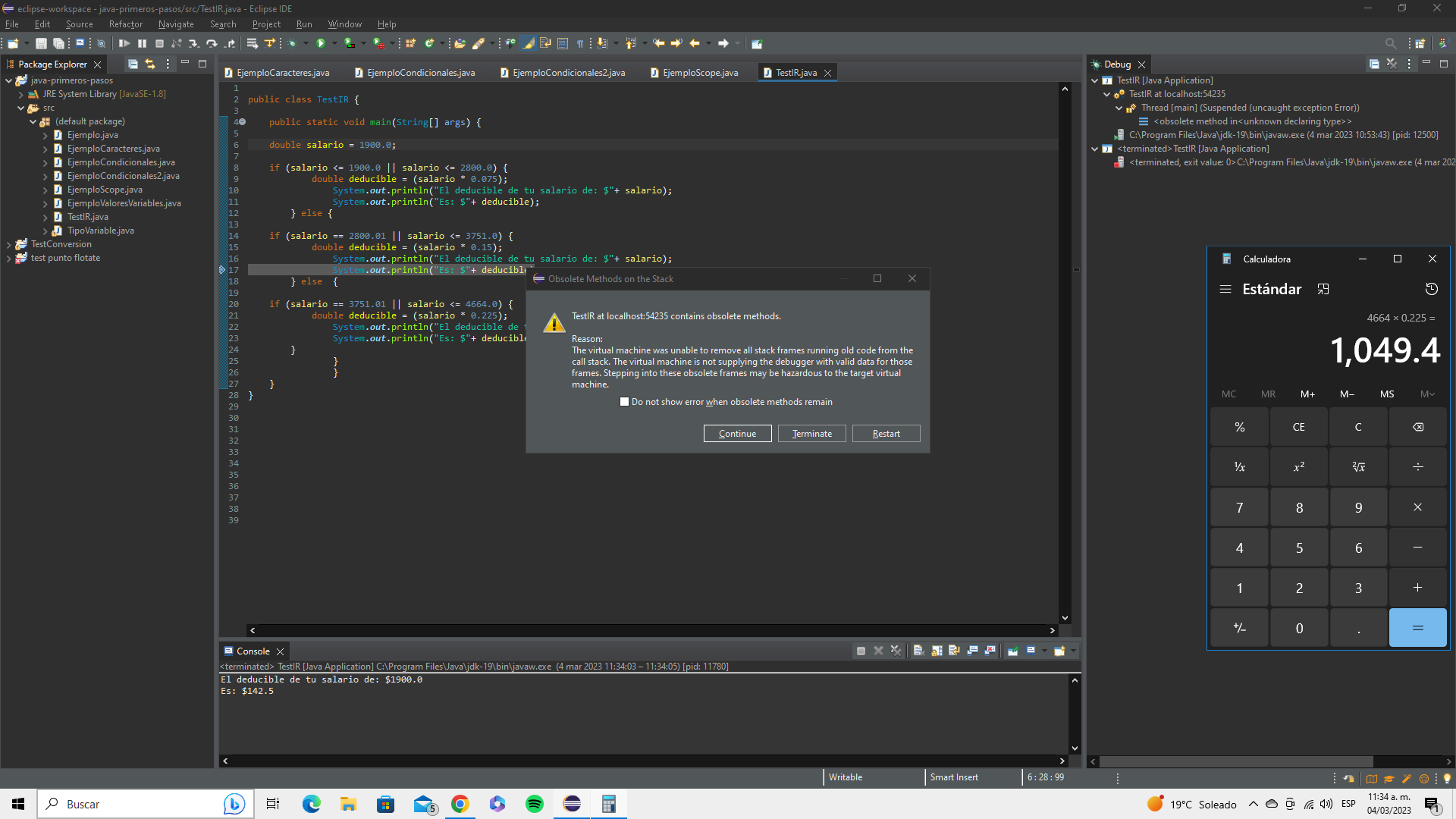This screenshot has height=819, width=1456.
Task: Open the Refactor menu
Action: click(x=125, y=24)
